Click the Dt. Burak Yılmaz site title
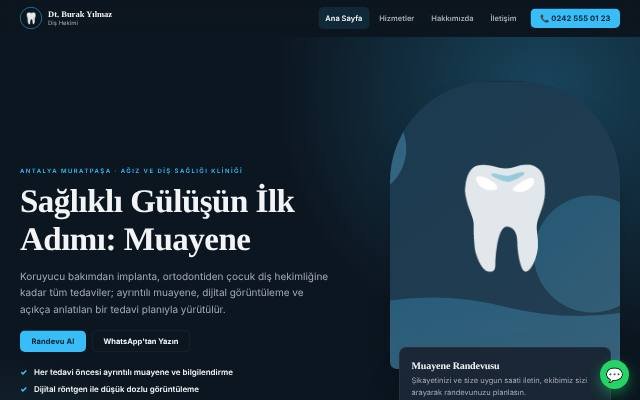This screenshot has height=400, width=640. pos(80,14)
